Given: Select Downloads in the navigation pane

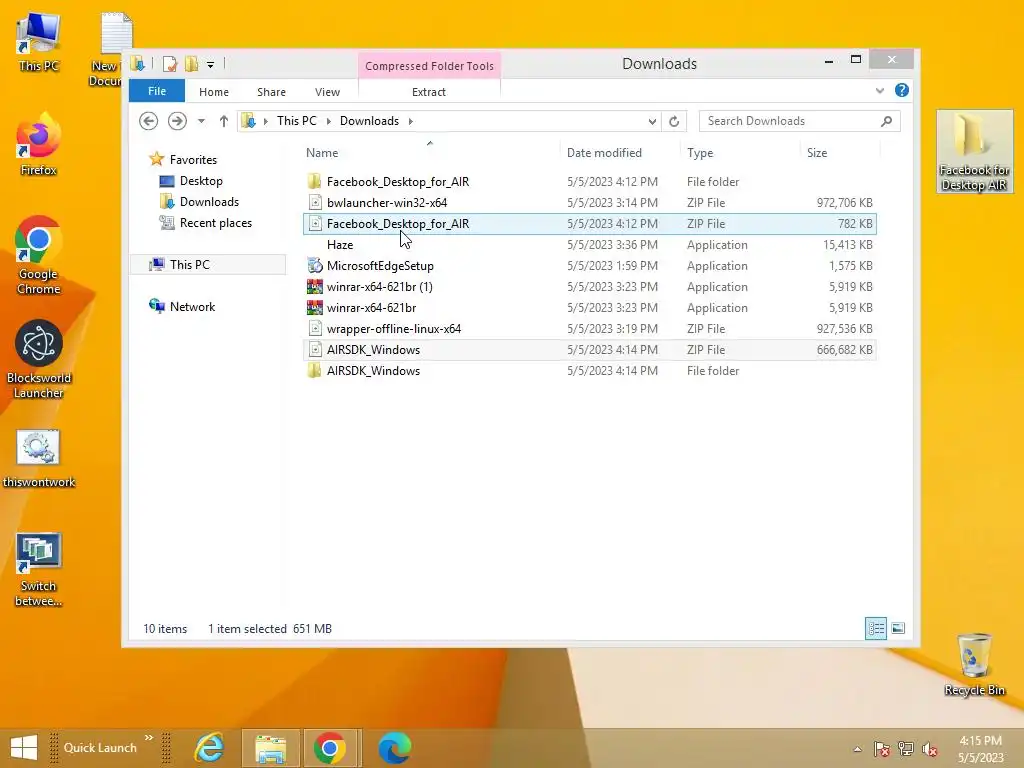Looking at the screenshot, I should [209, 202].
